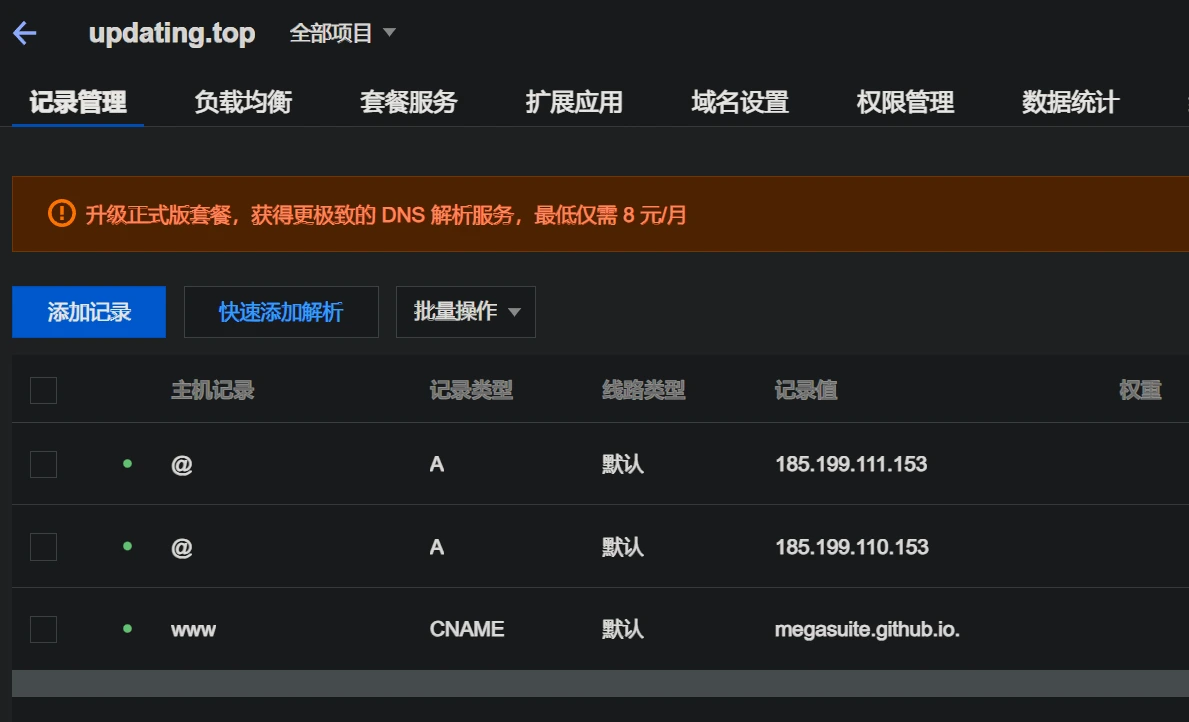Image resolution: width=1189 pixels, height=722 pixels.
Task: Switch to the 负载均衡 tab
Action: coord(243,102)
